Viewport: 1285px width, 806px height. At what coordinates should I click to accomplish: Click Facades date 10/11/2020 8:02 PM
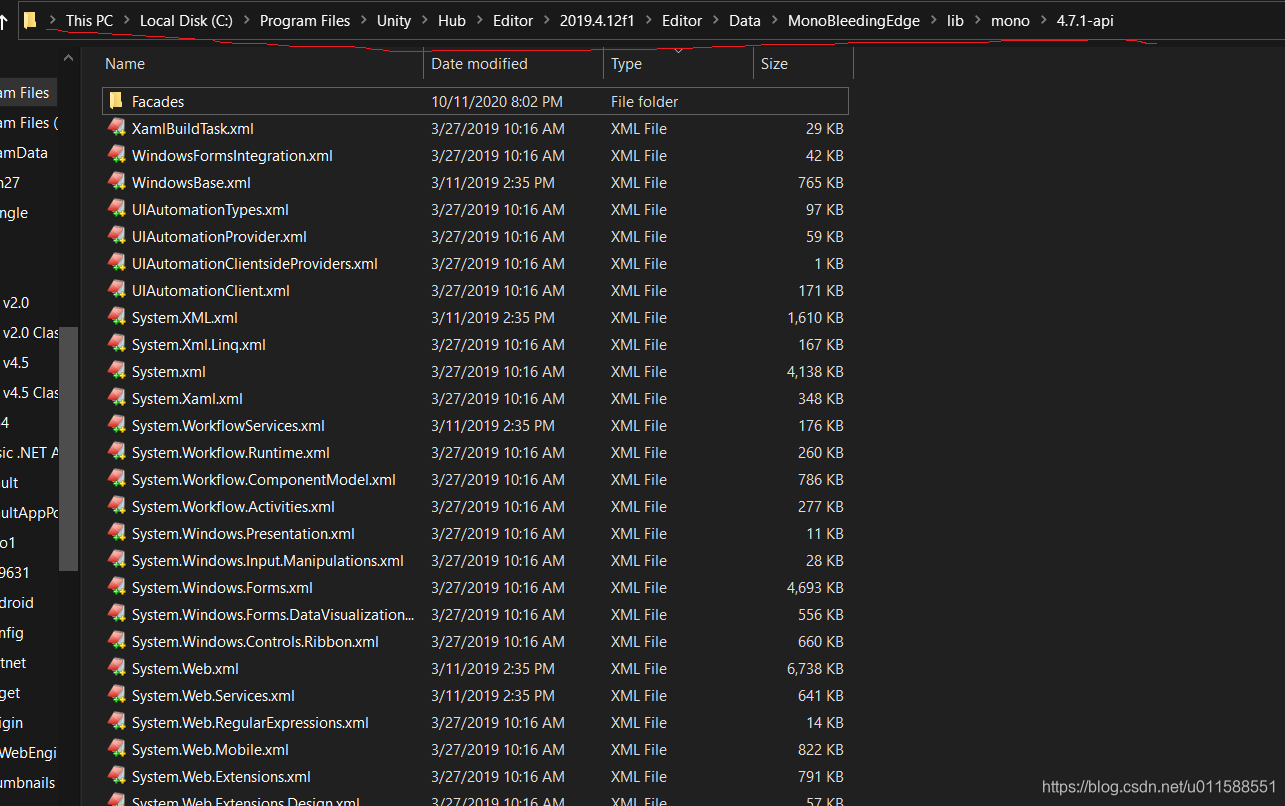pos(497,101)
